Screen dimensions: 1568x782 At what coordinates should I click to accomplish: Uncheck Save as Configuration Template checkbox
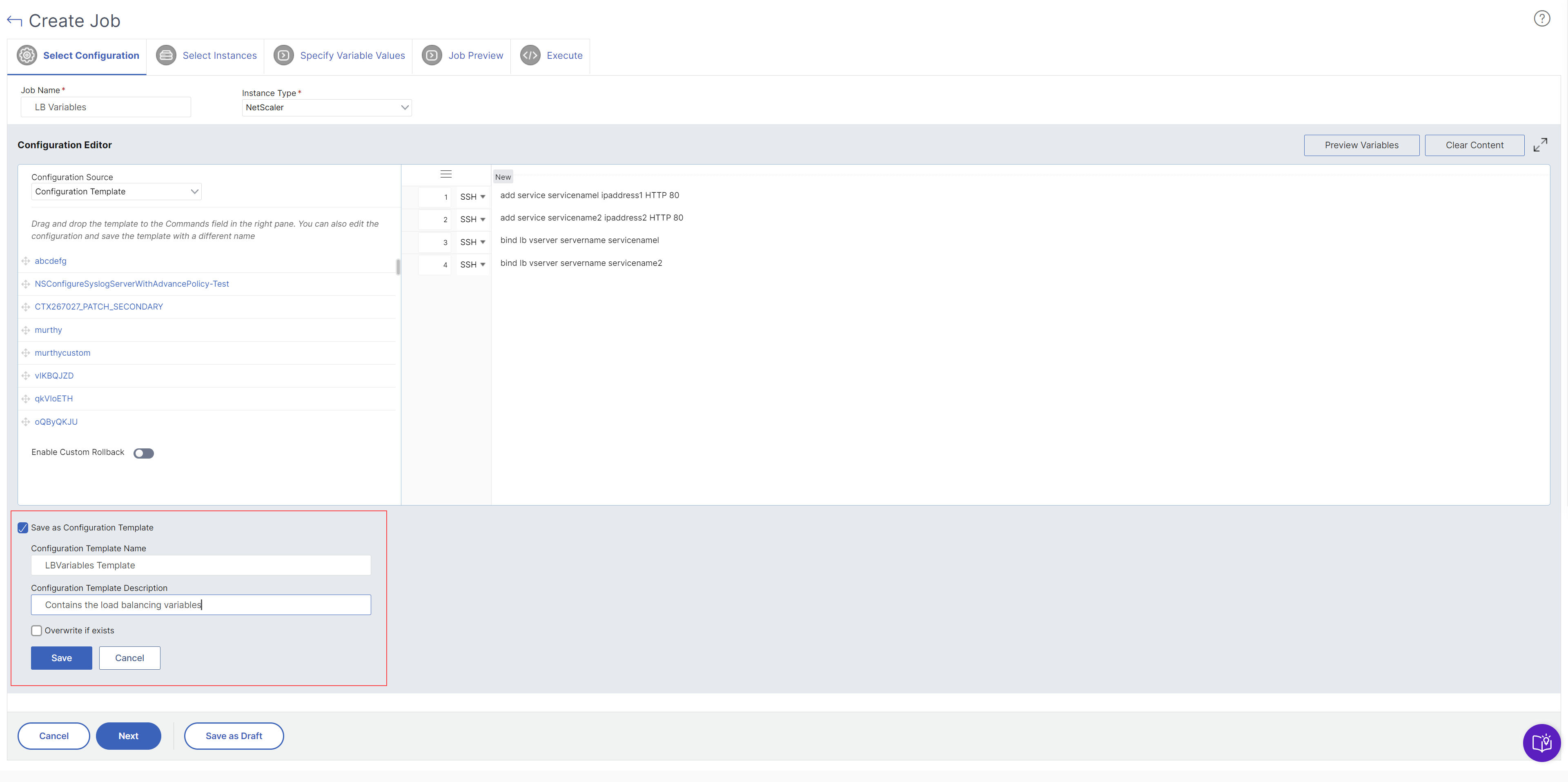pos(23,528)
